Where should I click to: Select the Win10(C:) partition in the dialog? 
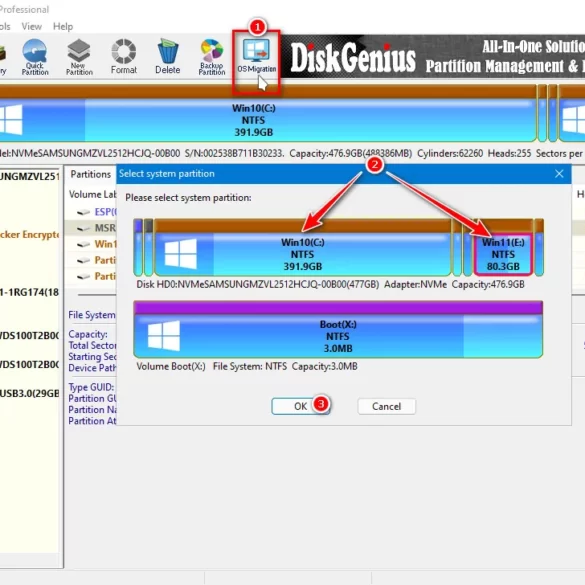coord(303,247)
